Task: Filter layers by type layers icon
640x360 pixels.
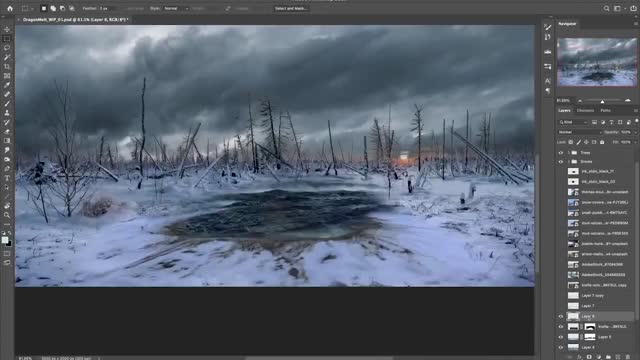Action: tap(611, 122)
